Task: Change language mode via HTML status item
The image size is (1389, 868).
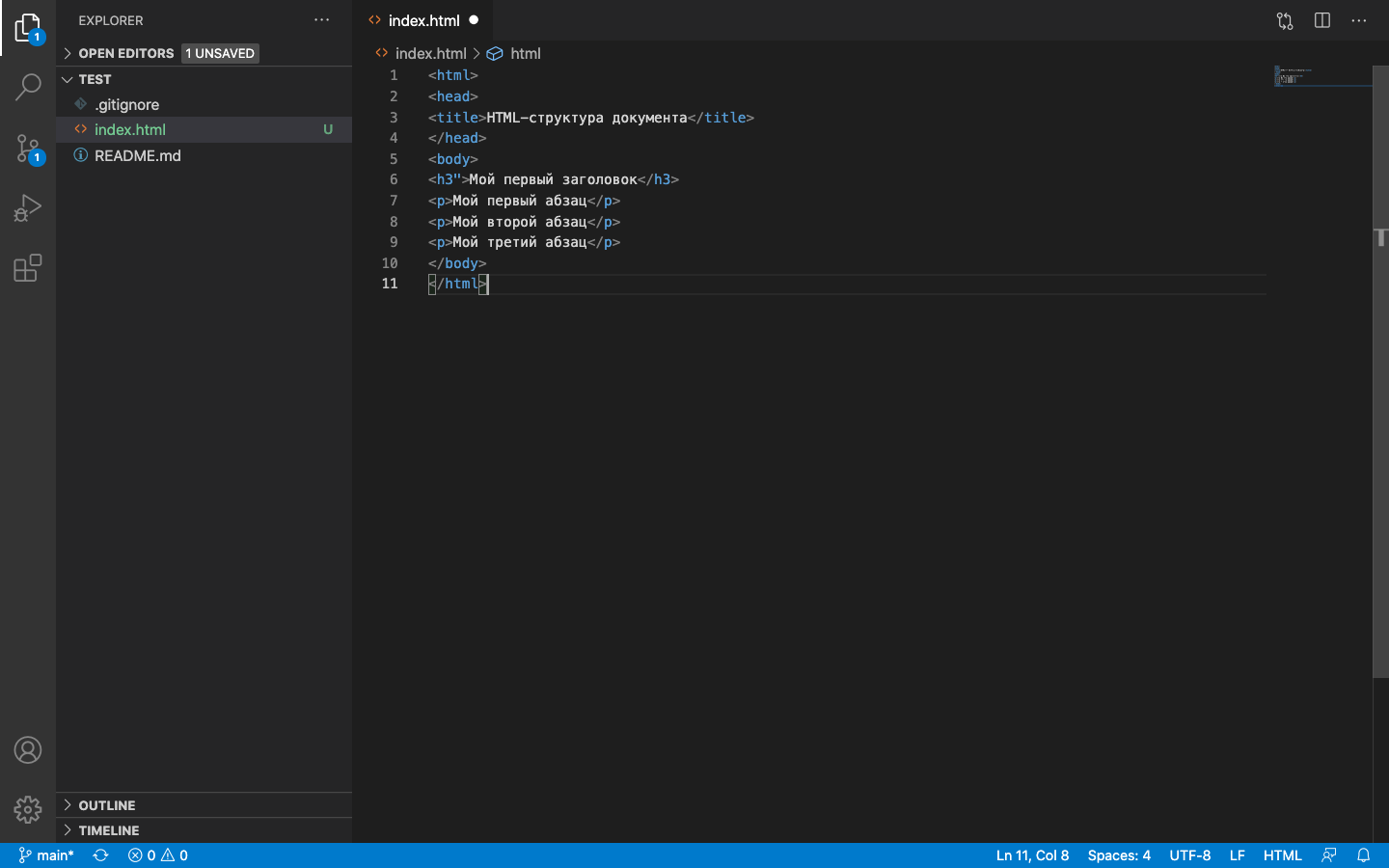Action: coord(1282,855)
